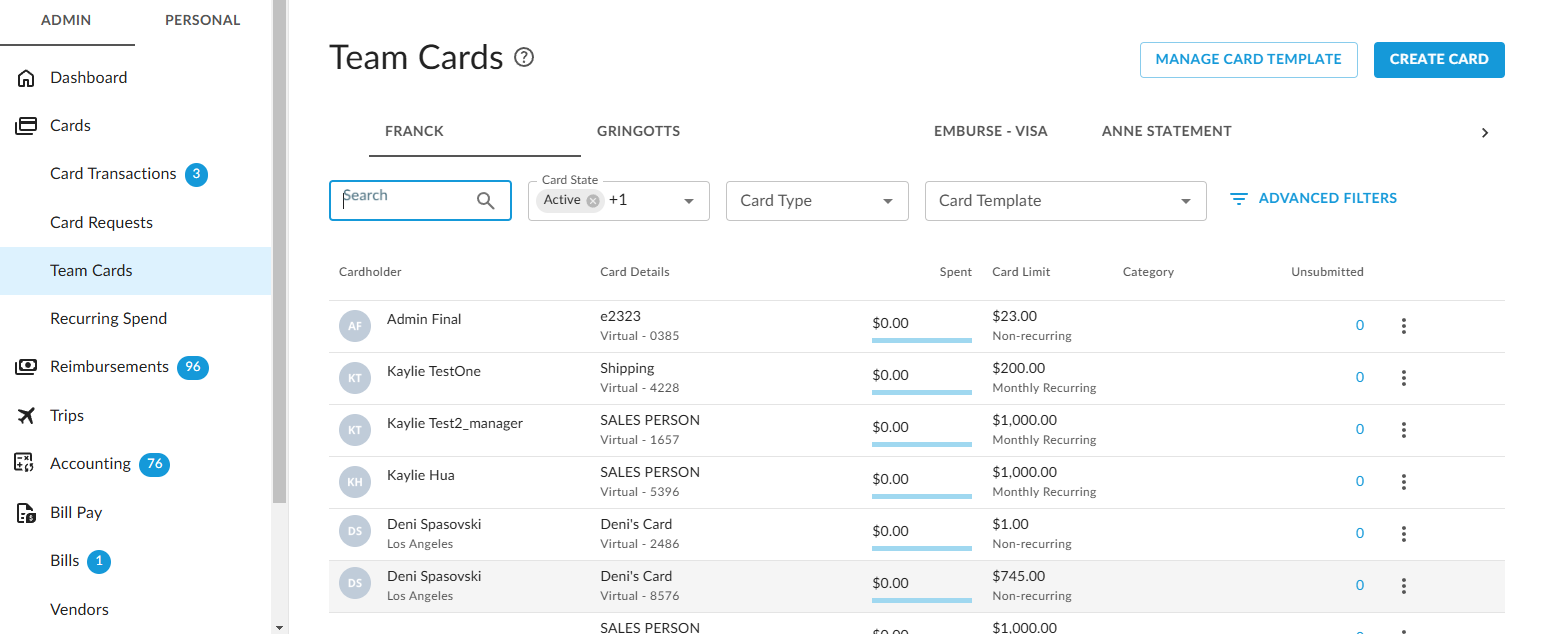Open the kebab menu for Kaylie Hua

click(x=1404, y=482)
